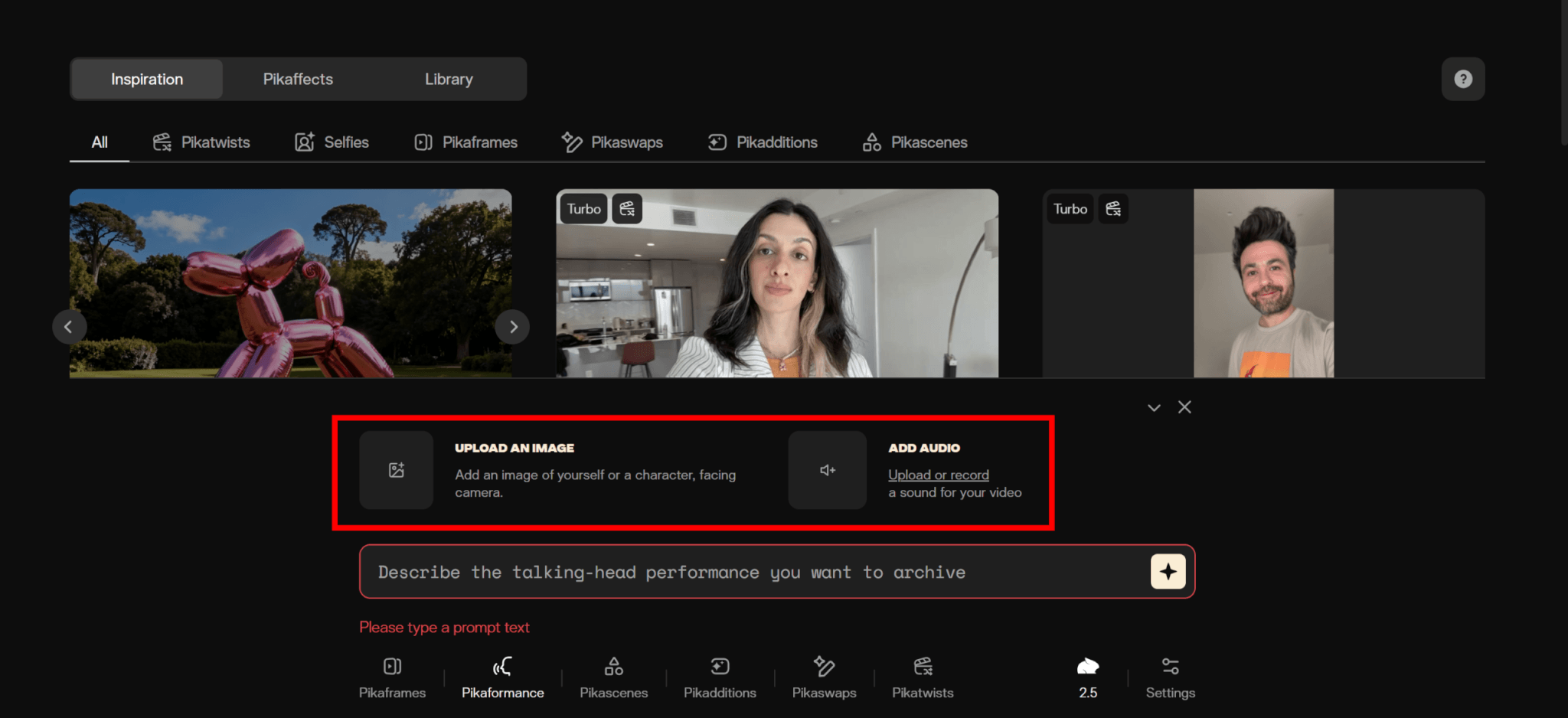
Task: Switch to the Library tab
Action: point(449,80)
